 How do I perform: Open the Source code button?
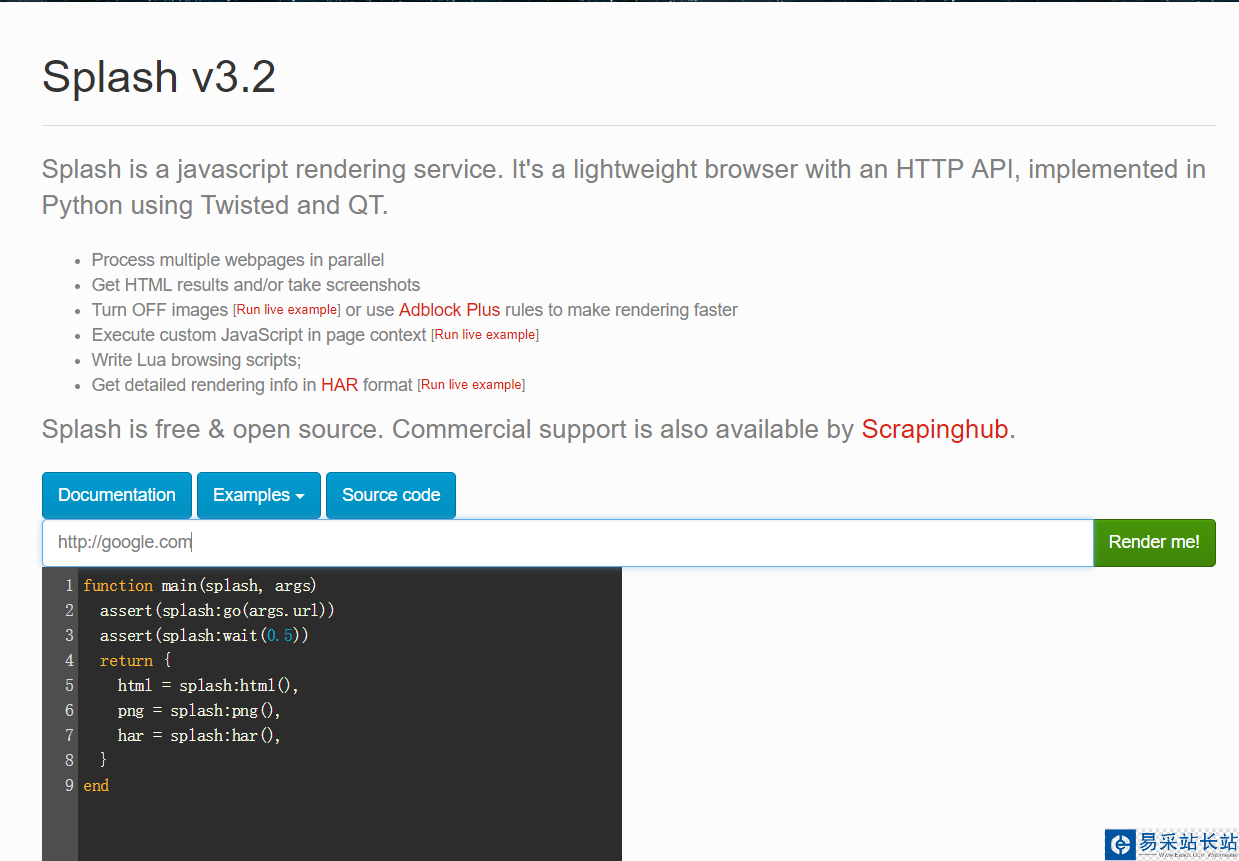point(391,495)
